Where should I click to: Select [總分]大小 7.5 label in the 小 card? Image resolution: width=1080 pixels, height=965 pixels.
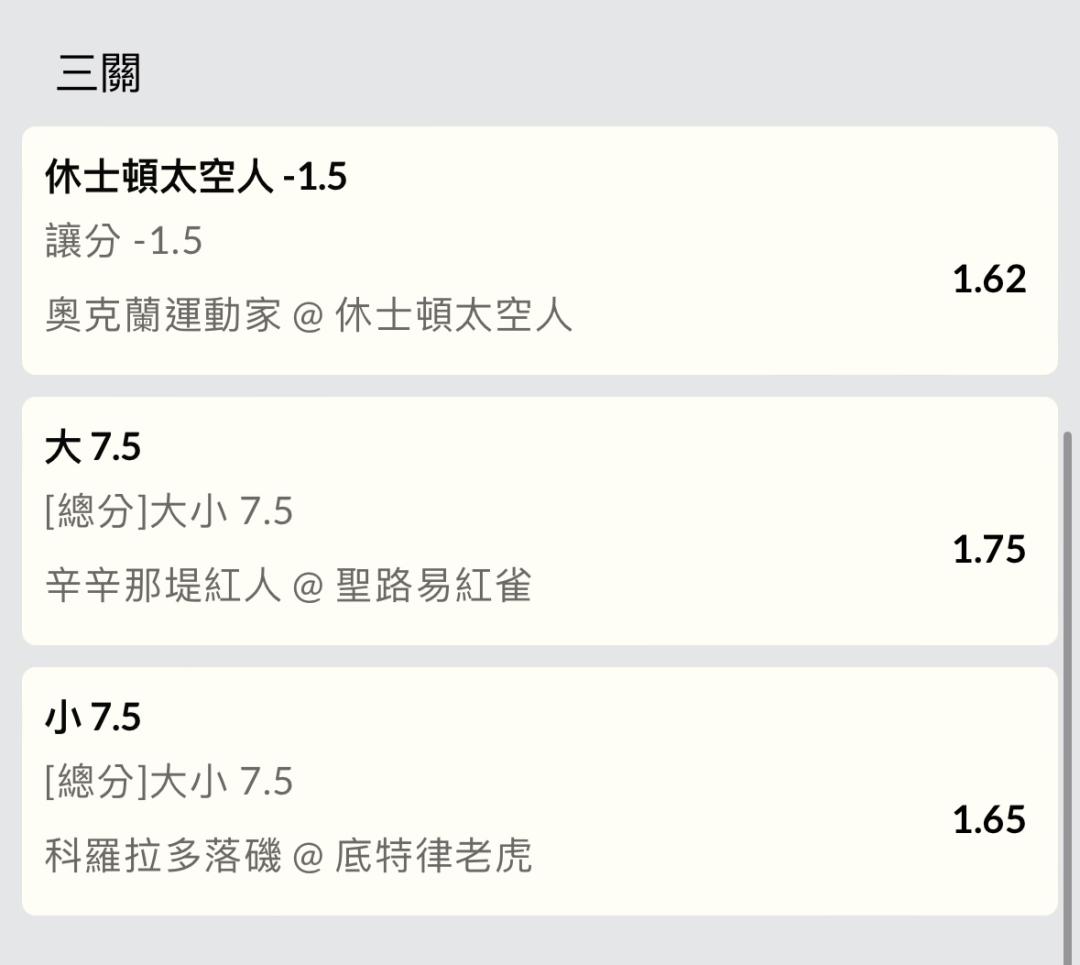click(x=169, y=781)
